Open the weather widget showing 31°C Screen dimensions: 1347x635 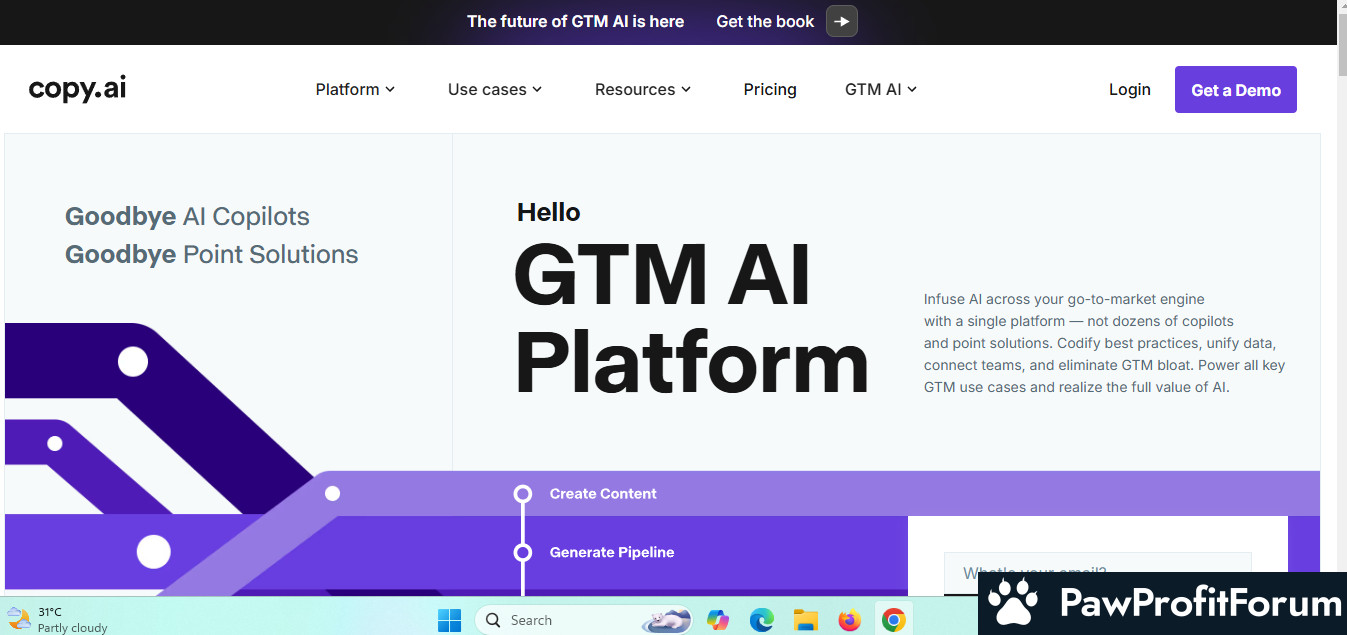[x=57, y=619]
